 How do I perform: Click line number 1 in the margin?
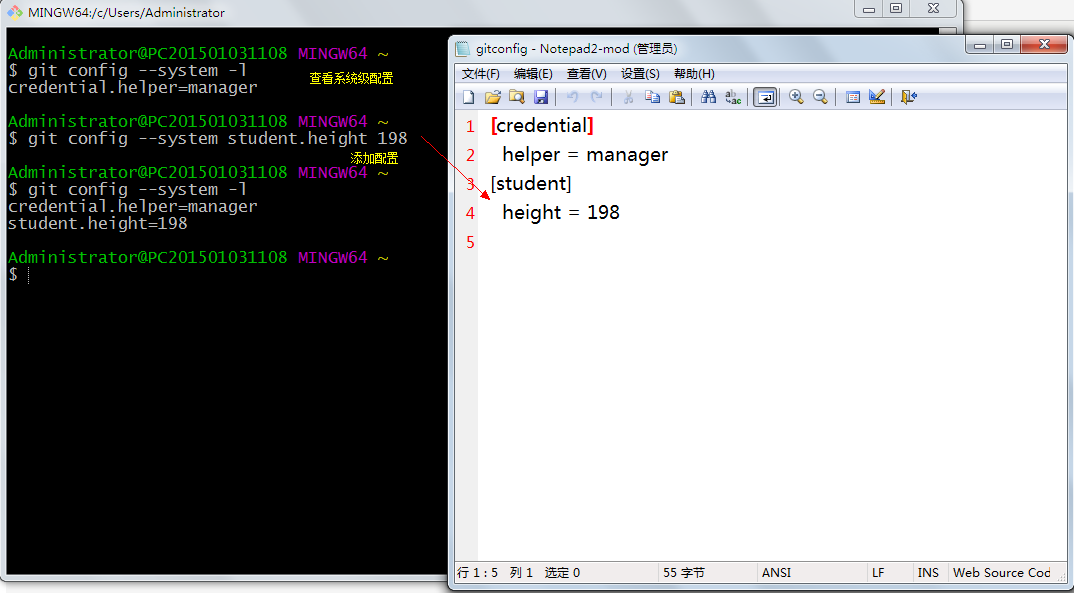click(470, 127)
